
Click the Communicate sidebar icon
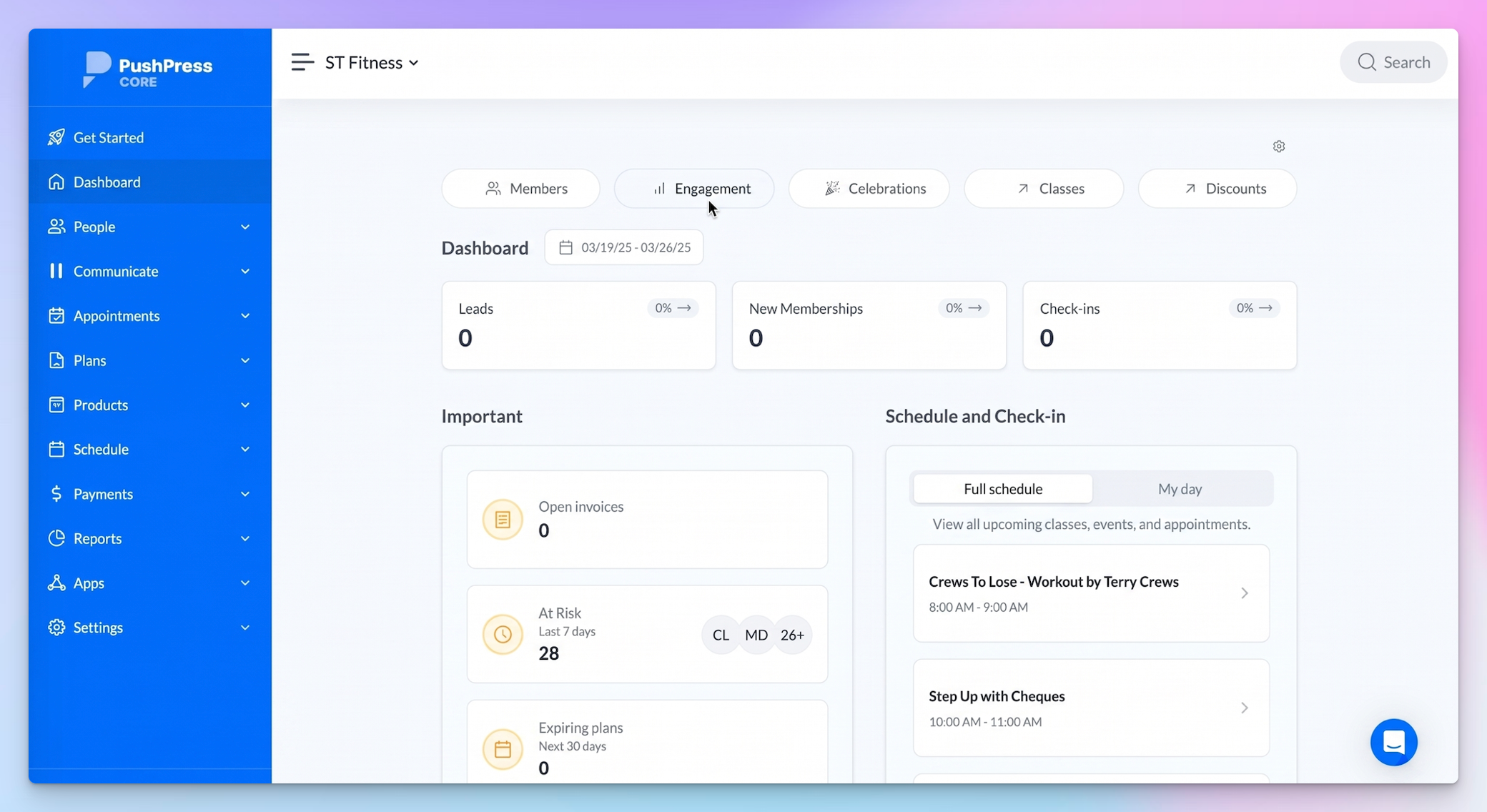click(x=56, y=271)
